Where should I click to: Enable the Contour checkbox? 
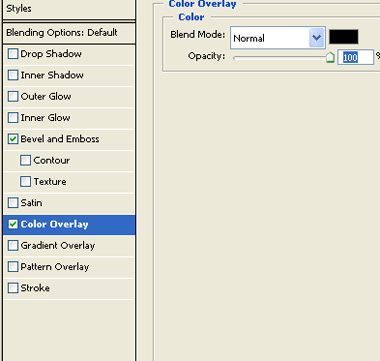coord(25,160)
